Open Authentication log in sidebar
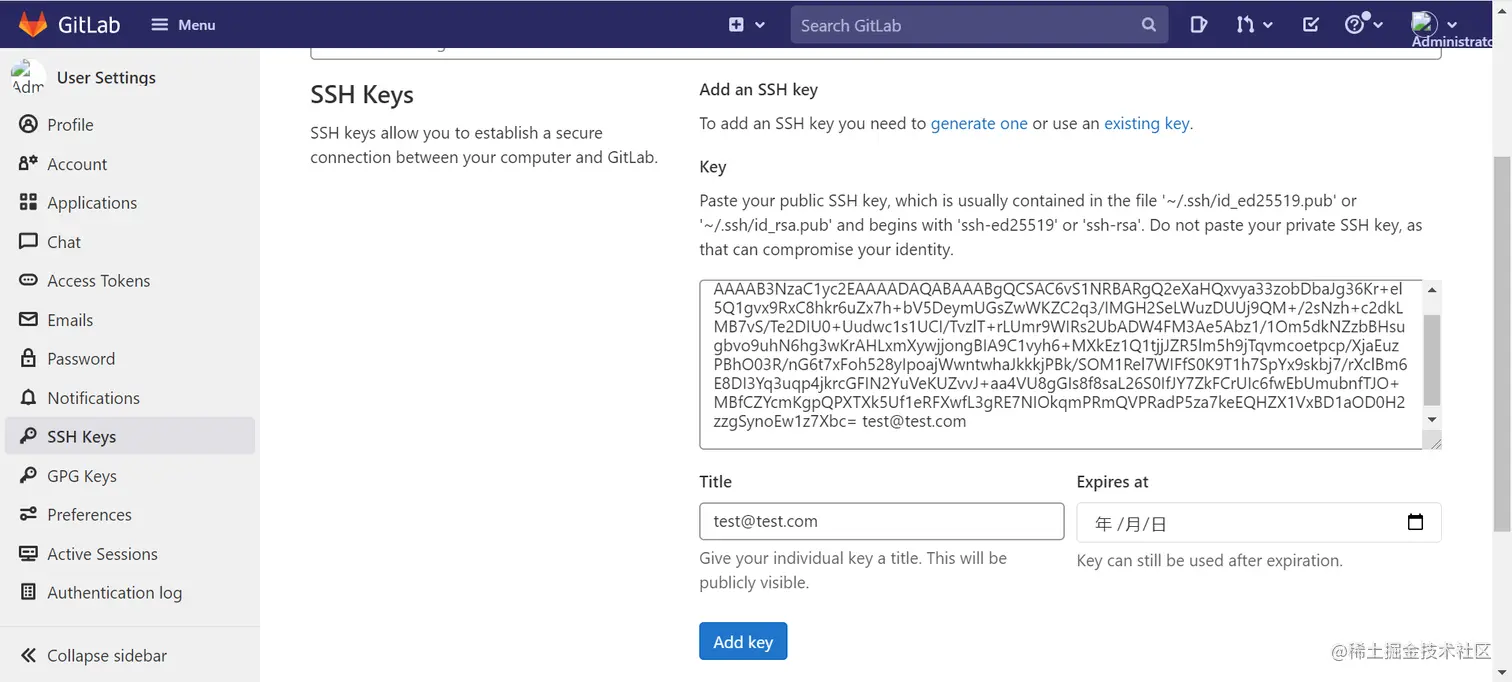 click(x=114, y=593)
